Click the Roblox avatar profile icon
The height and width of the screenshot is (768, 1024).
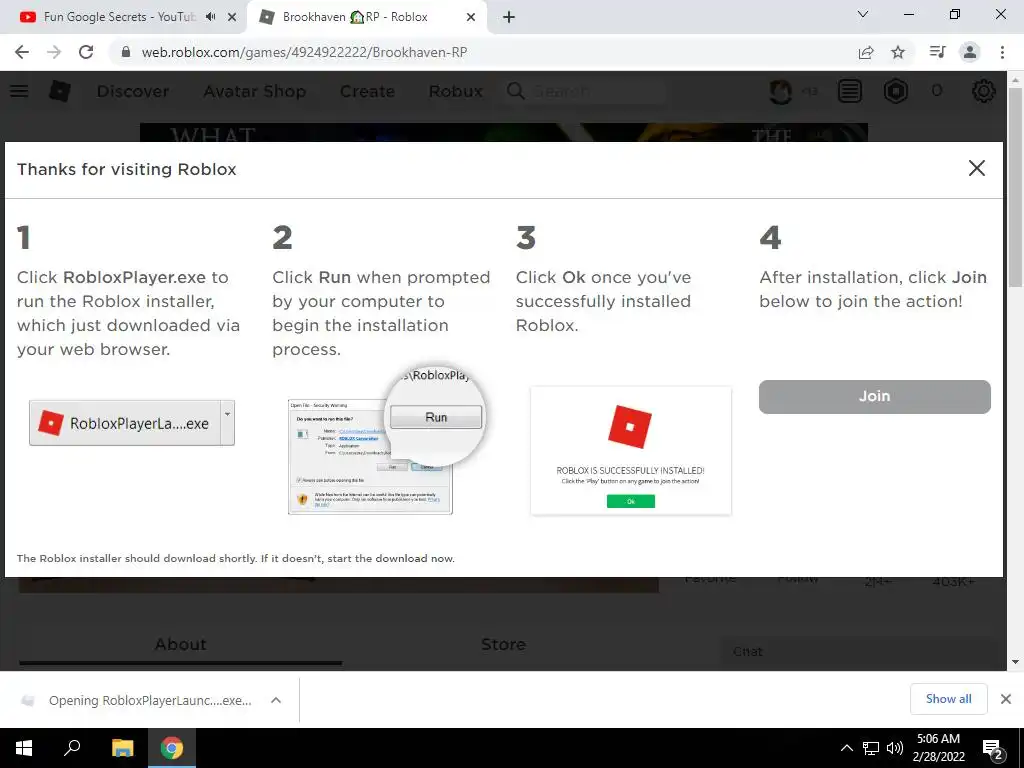(x=781, y=91)
